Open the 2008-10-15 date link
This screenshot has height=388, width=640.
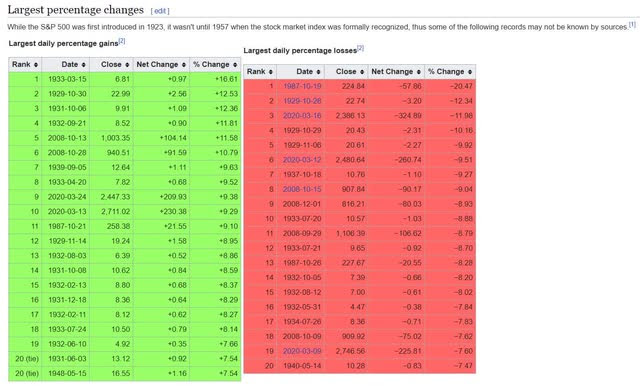tap(302, 189)
